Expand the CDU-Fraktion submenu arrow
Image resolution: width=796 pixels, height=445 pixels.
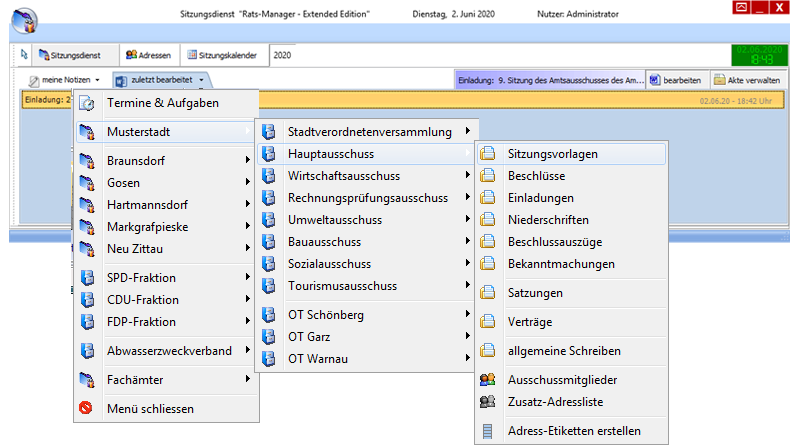pyautogui.click(x=248, y=299)
